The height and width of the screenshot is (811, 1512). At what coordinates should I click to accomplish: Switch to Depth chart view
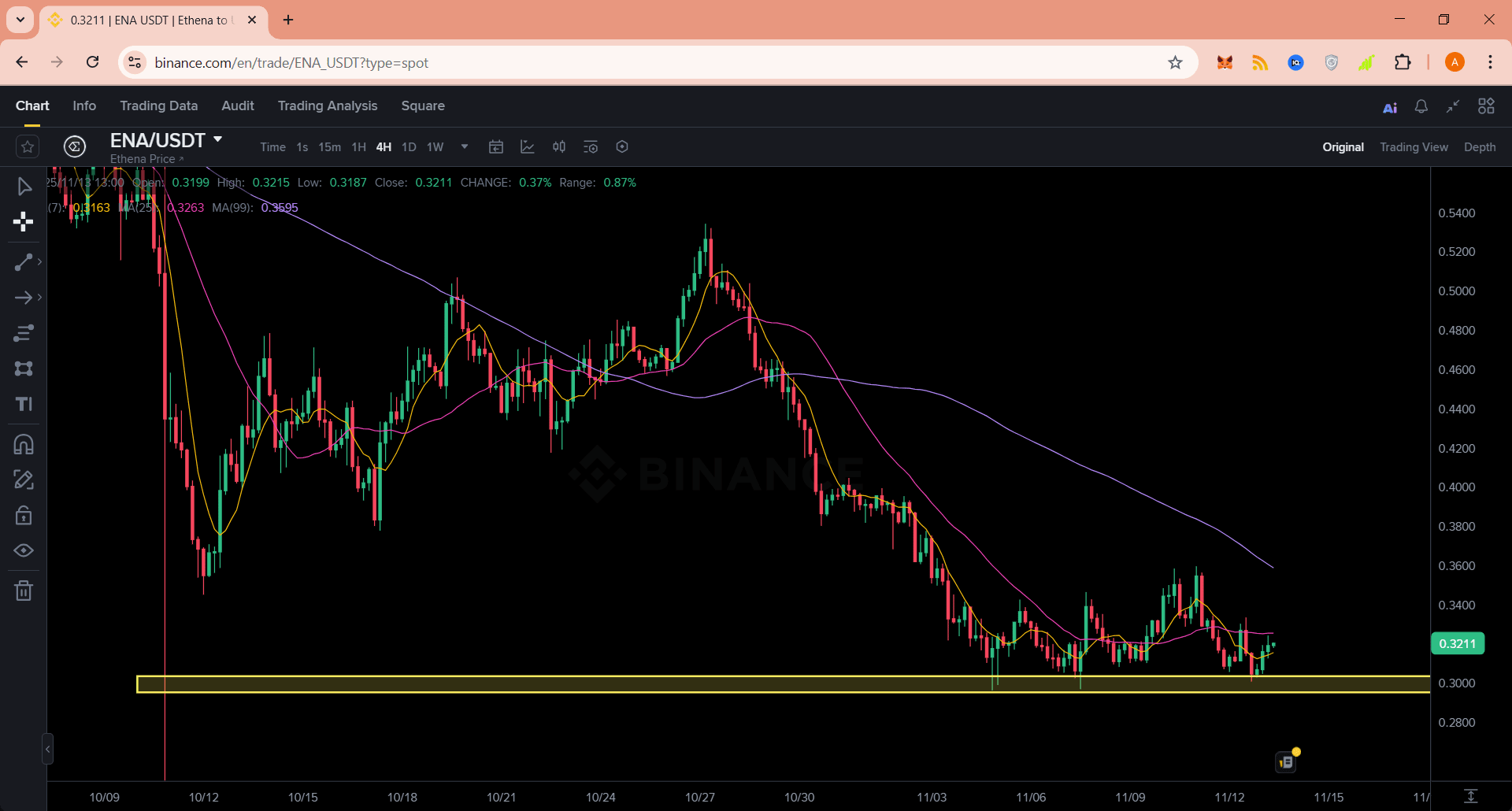1480,147
